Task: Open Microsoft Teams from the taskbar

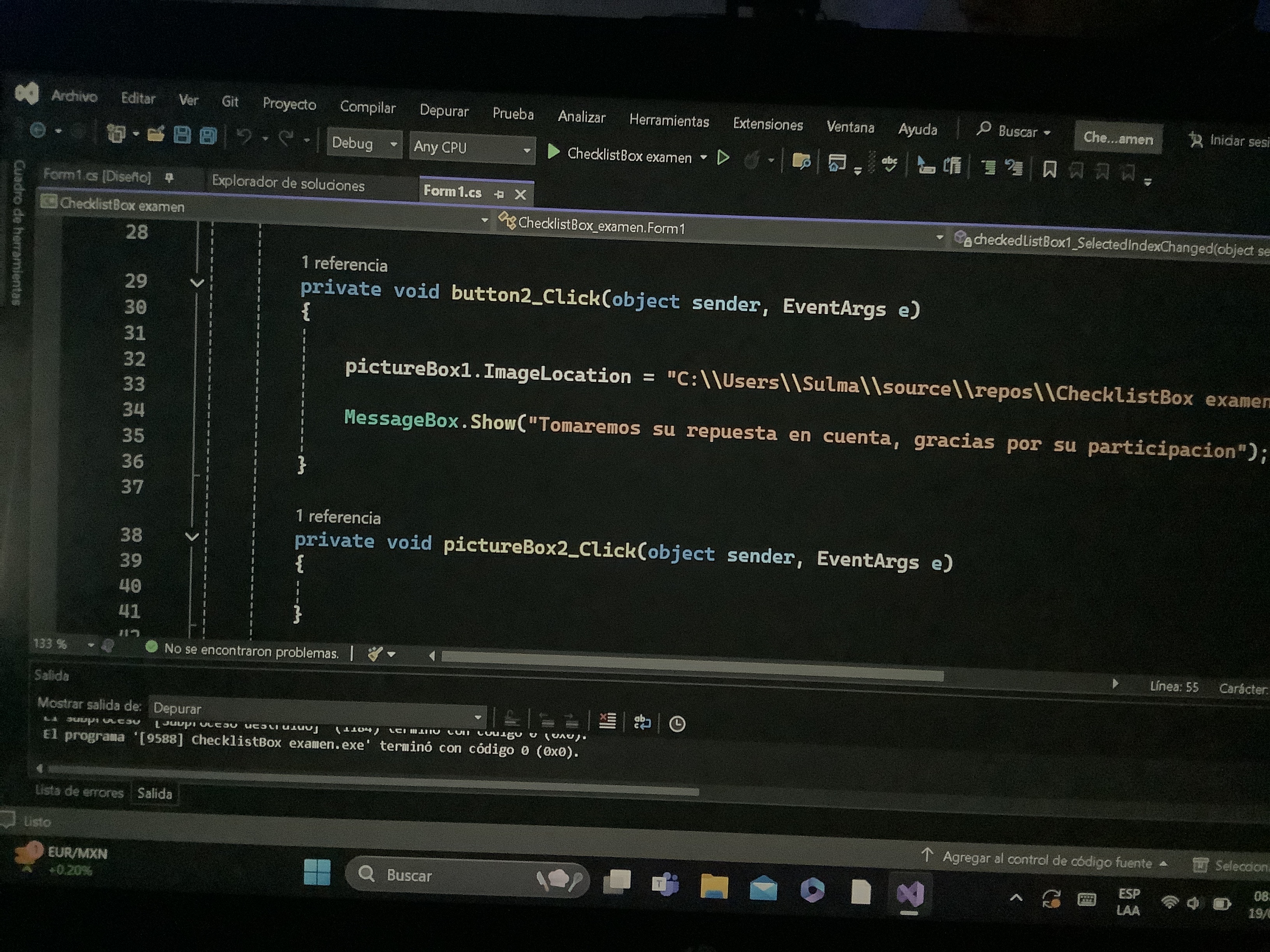Action: 665,884
